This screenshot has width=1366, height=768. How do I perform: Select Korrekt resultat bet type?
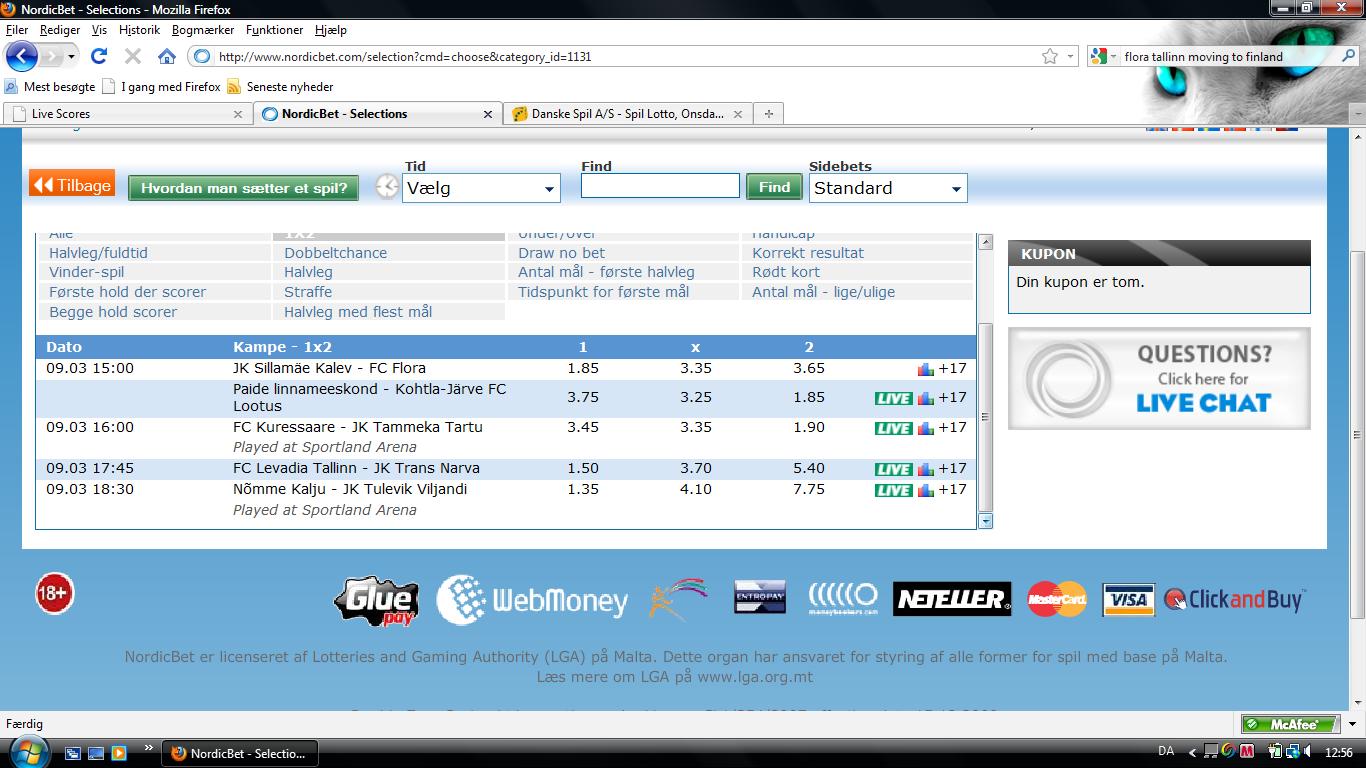pyautogui.click(x=808, y=253)
